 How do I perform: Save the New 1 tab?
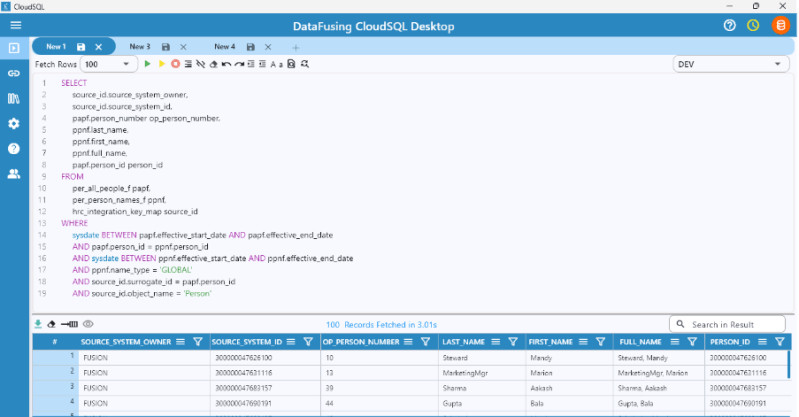[81, 47]
